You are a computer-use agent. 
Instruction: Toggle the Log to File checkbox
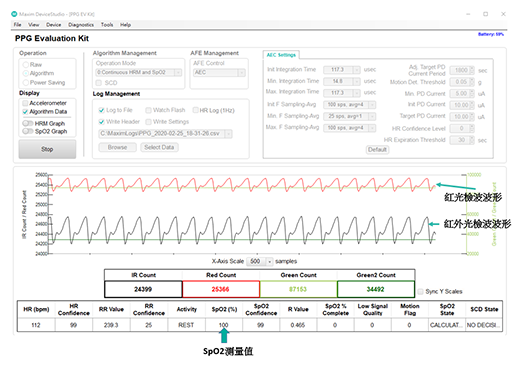(x=102, y=110)
